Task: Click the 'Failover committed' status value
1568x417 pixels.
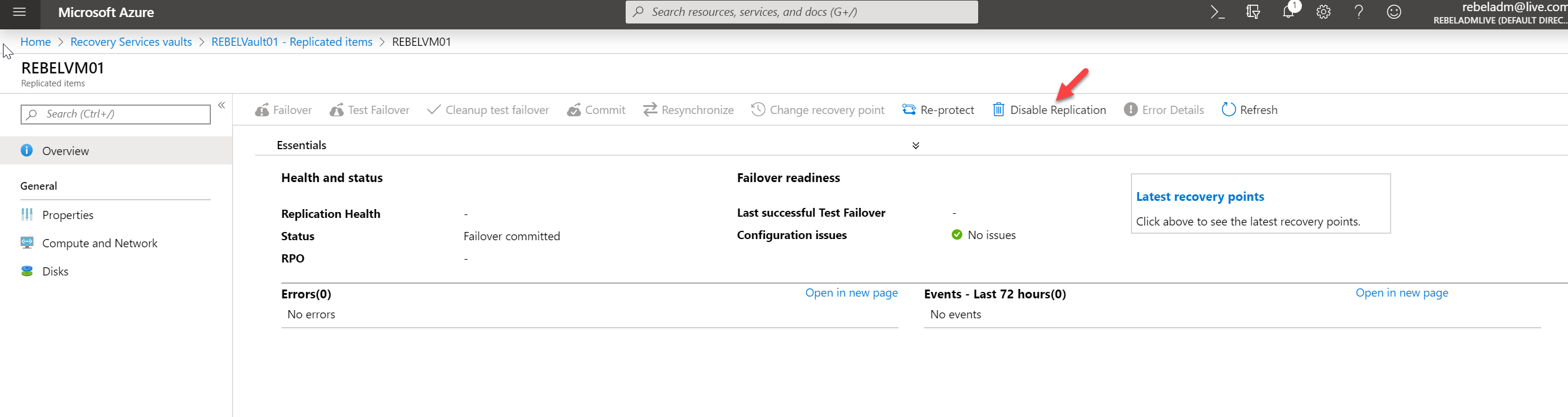Action: click(511, 236)
